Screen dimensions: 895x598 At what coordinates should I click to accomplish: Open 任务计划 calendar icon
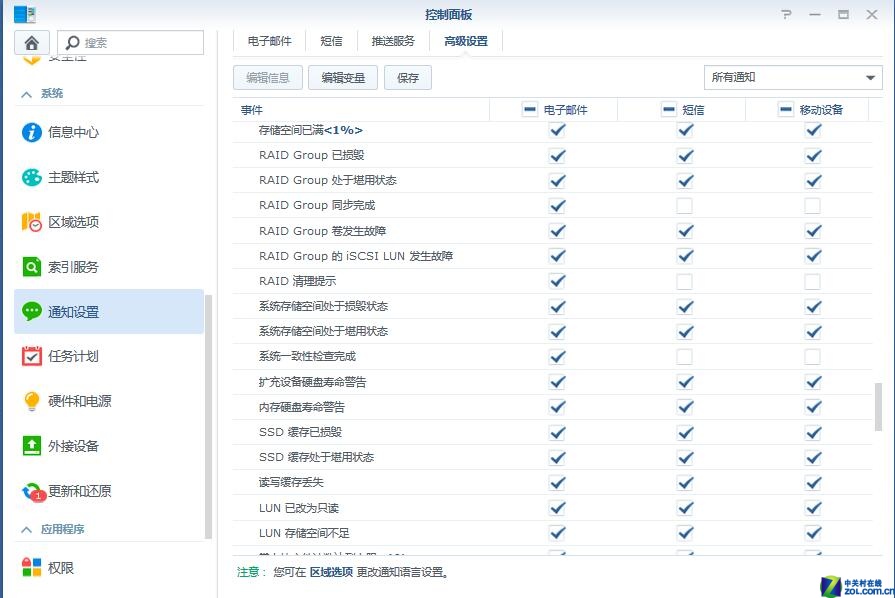point(32,356)
